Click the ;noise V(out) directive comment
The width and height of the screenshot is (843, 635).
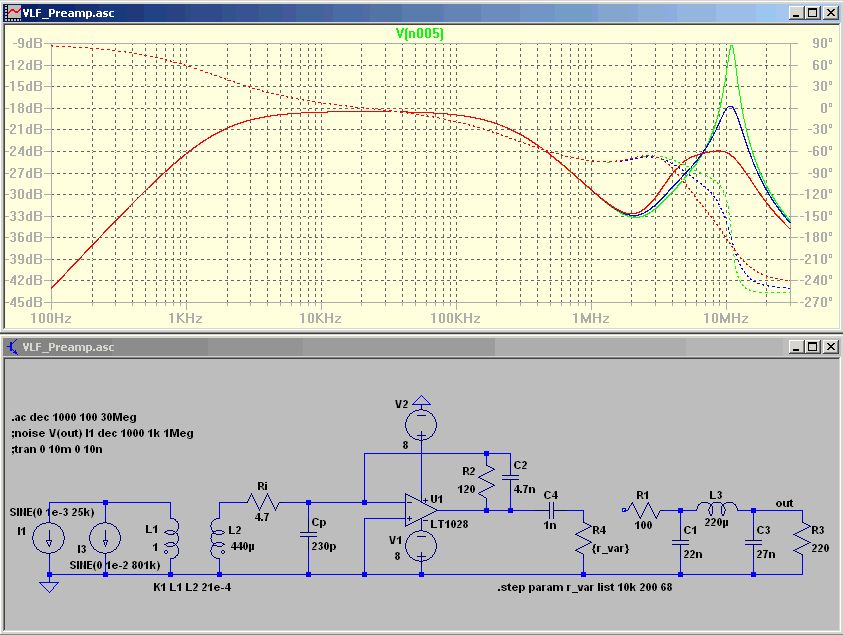click(x=102, y=433)
